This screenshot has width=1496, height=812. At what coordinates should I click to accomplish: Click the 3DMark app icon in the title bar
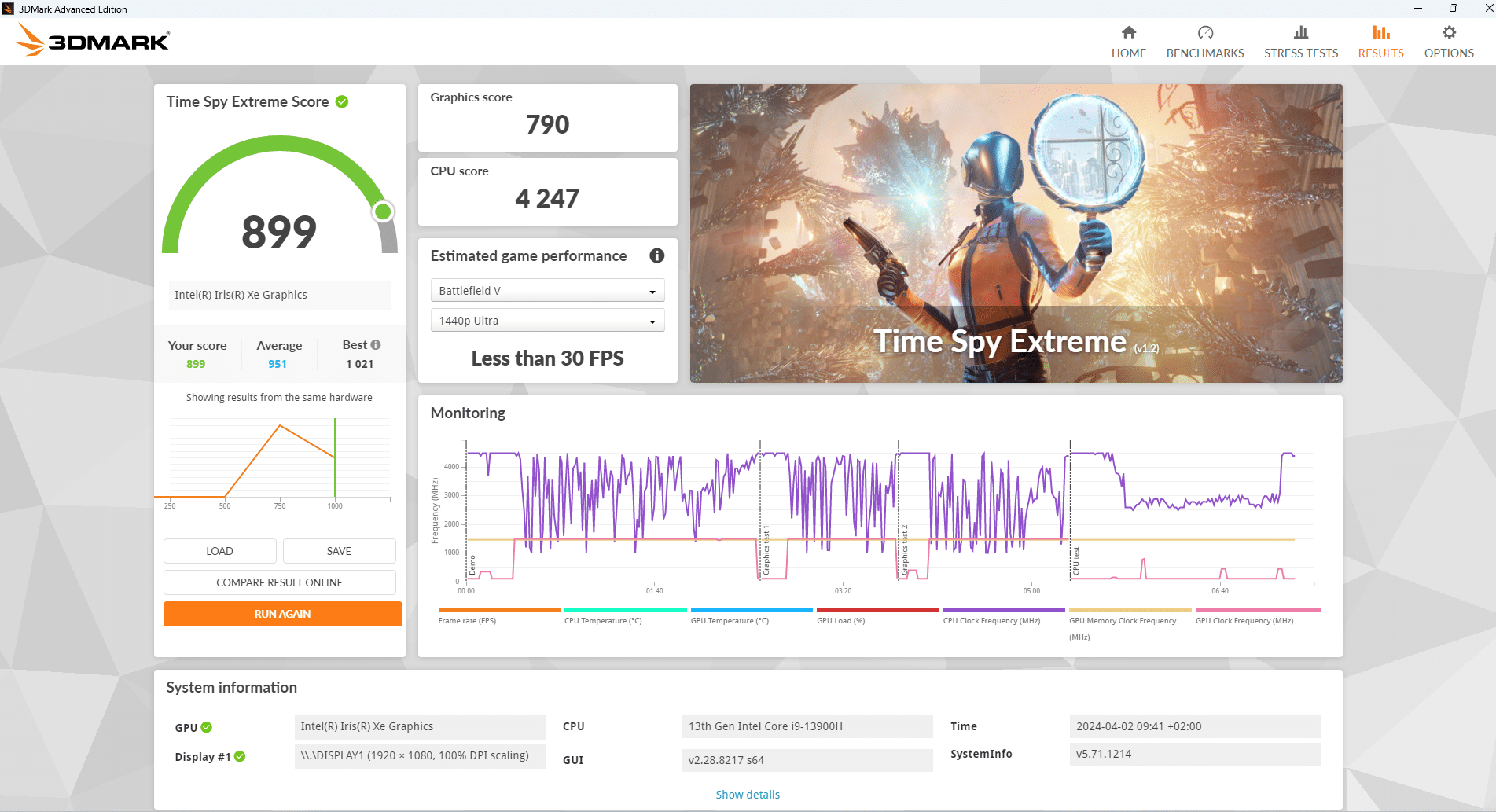click(x=8, y=9)
